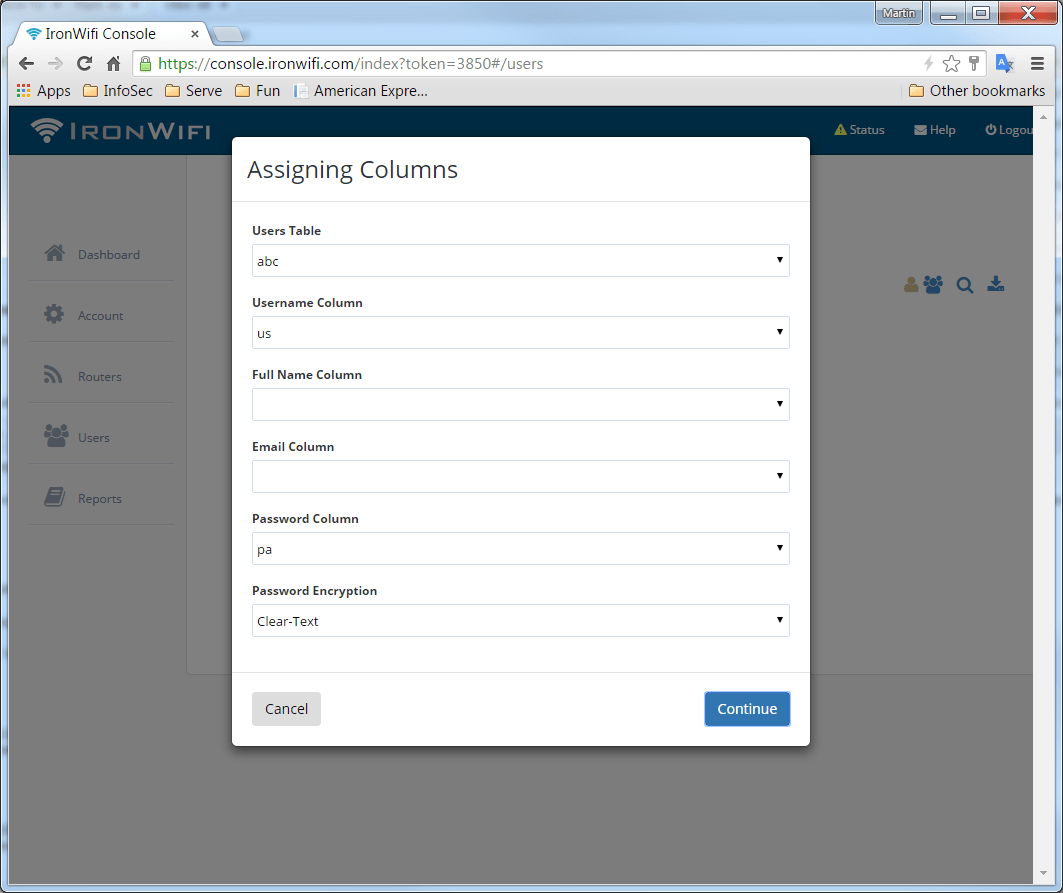
Task: Open the Password Encryption dropdown
Action: click(521, 620)
